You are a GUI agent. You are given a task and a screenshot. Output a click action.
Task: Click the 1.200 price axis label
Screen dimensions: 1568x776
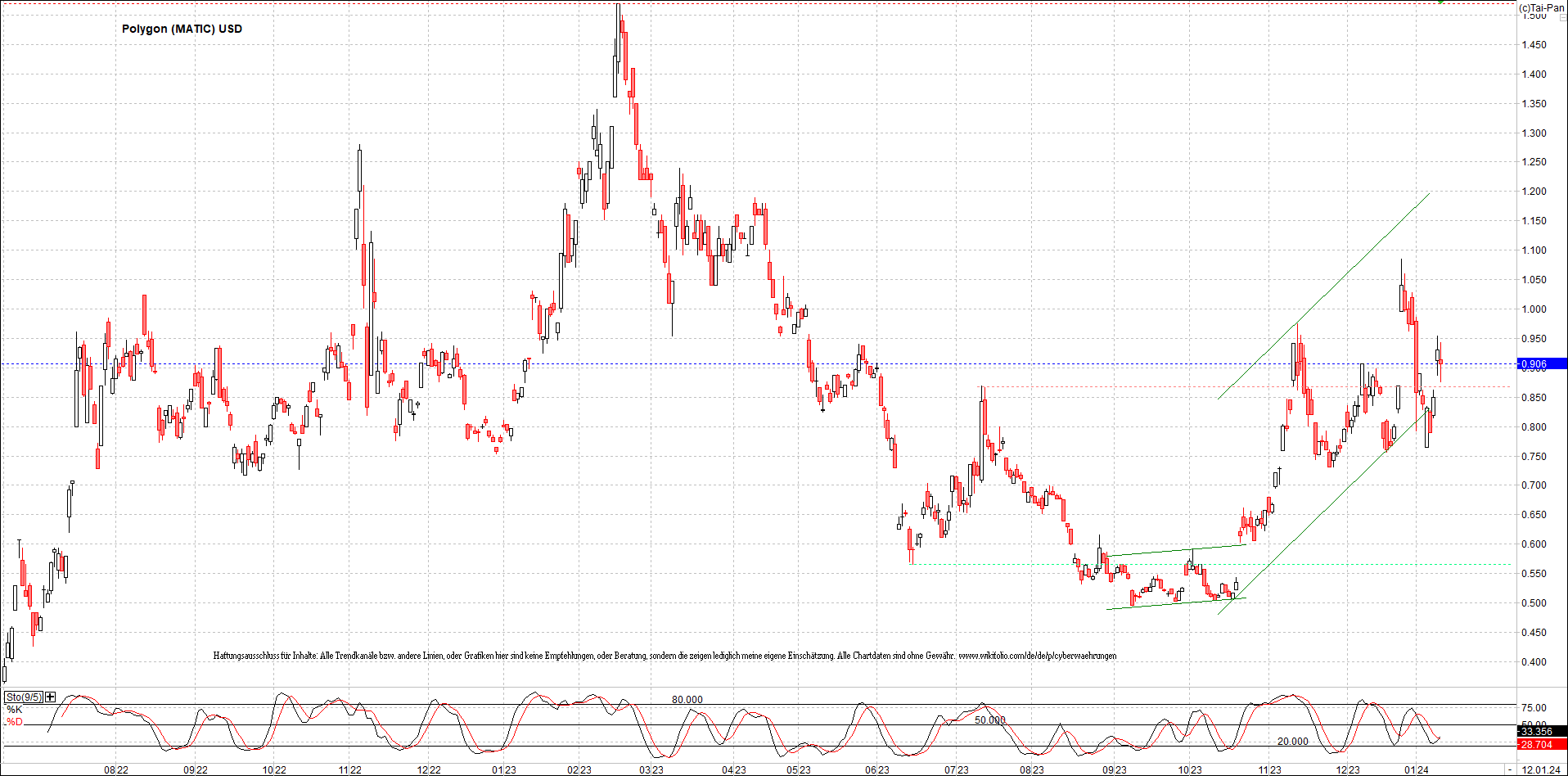(x=1534, y=192)
